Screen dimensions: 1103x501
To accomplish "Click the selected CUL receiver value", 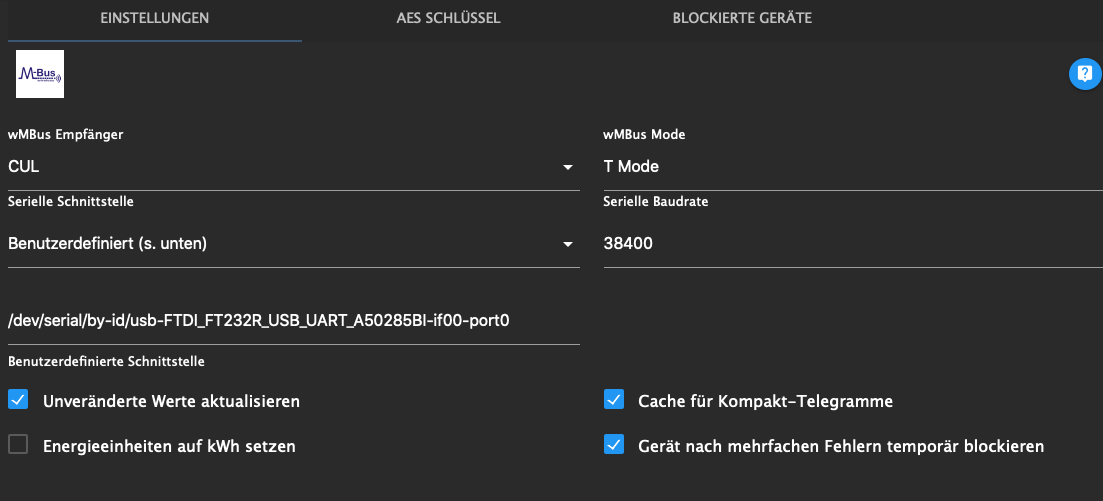I will 24,167.
